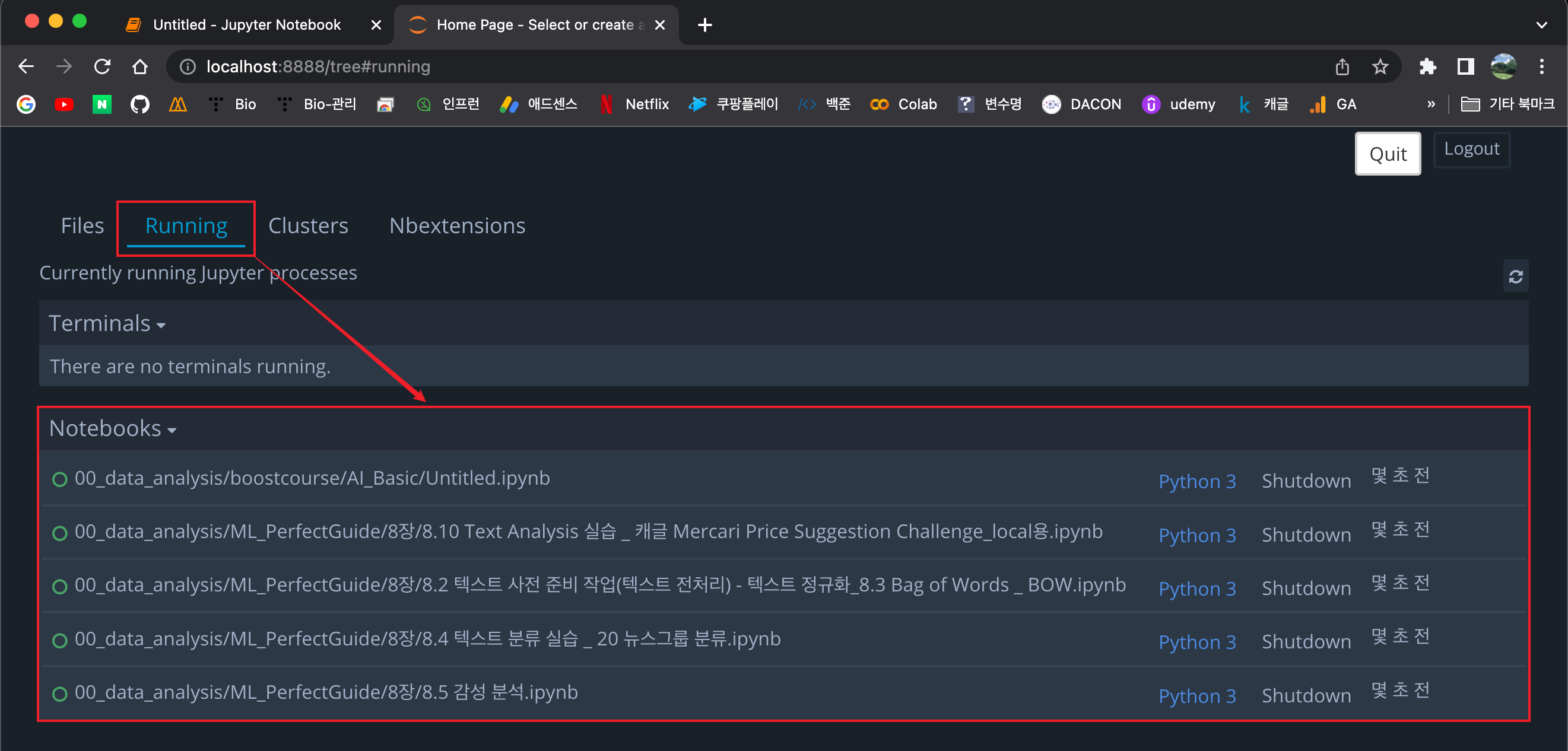1568x751 pixels.
Task: Collapse the Terminals section
Action: pyautogui.click(x=160, y=325)
